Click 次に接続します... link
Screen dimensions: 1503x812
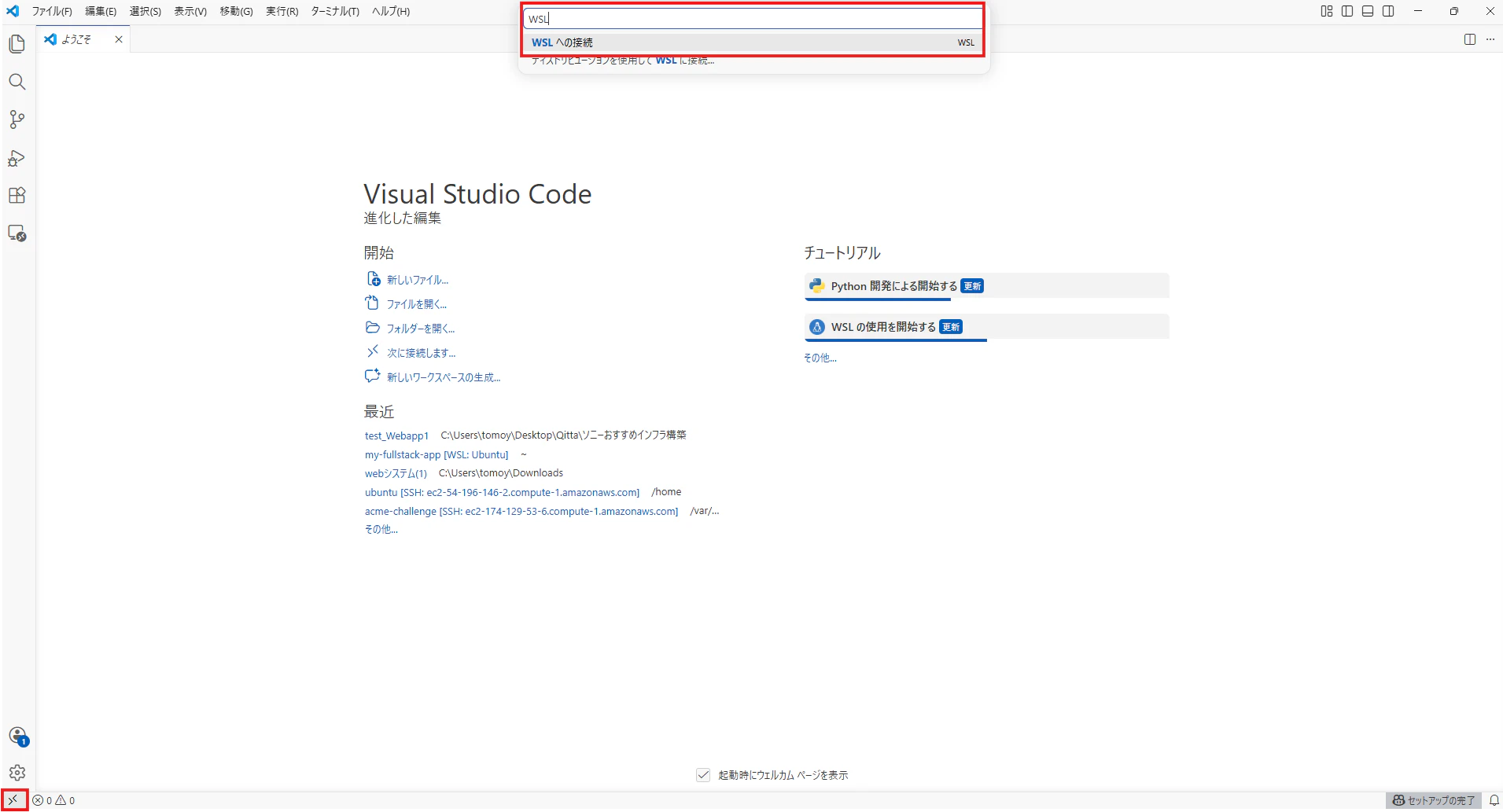click(422, 353)
